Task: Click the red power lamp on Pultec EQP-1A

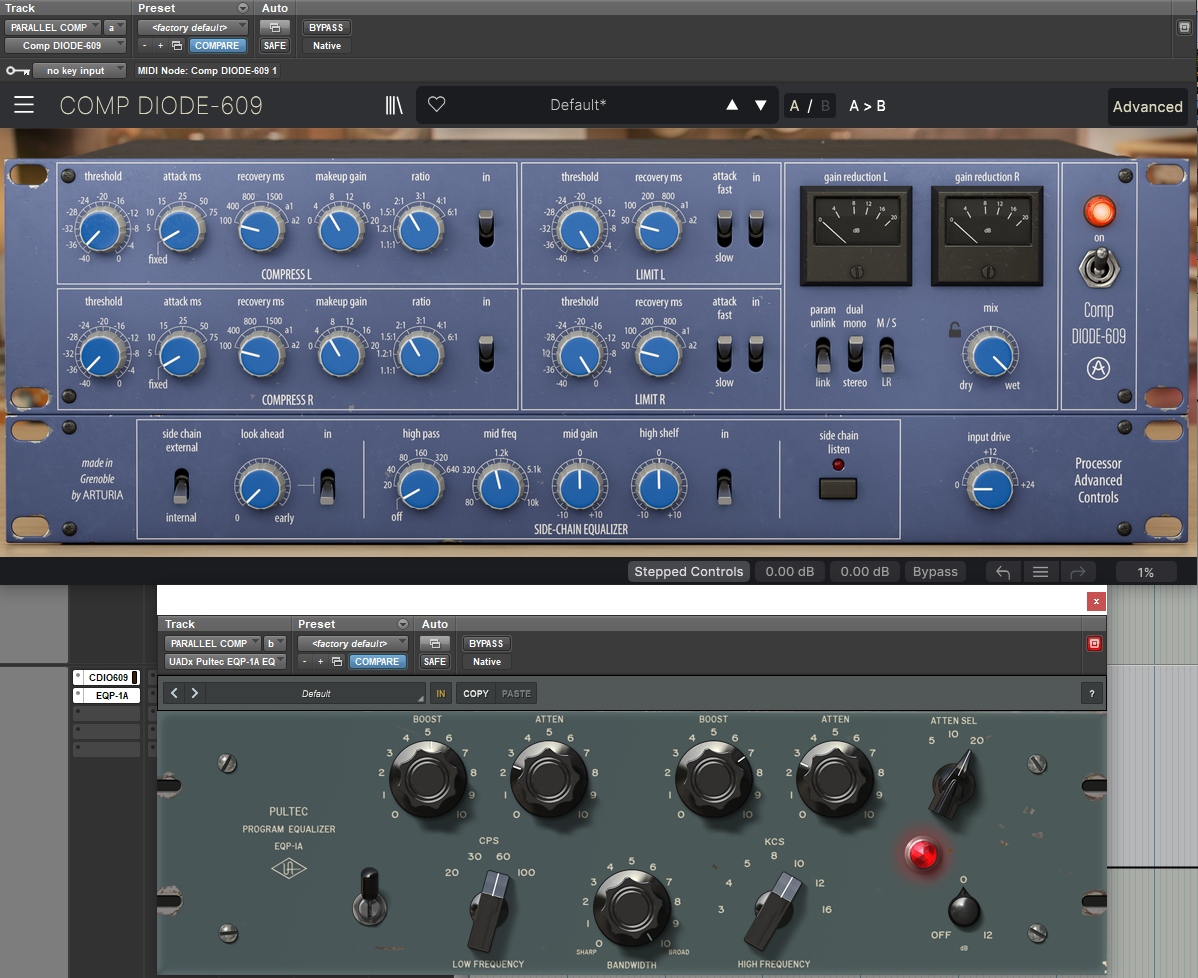Action: (922, 853)
